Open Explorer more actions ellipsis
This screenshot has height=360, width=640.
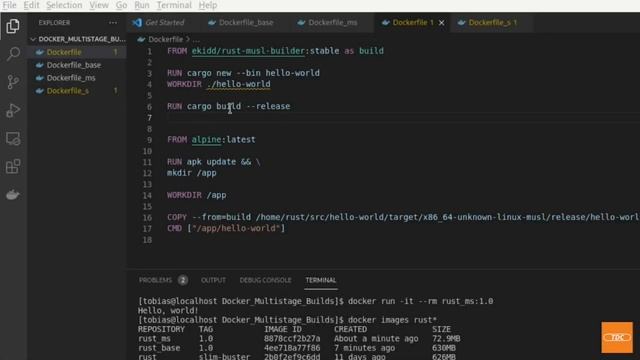pos(113,23)
